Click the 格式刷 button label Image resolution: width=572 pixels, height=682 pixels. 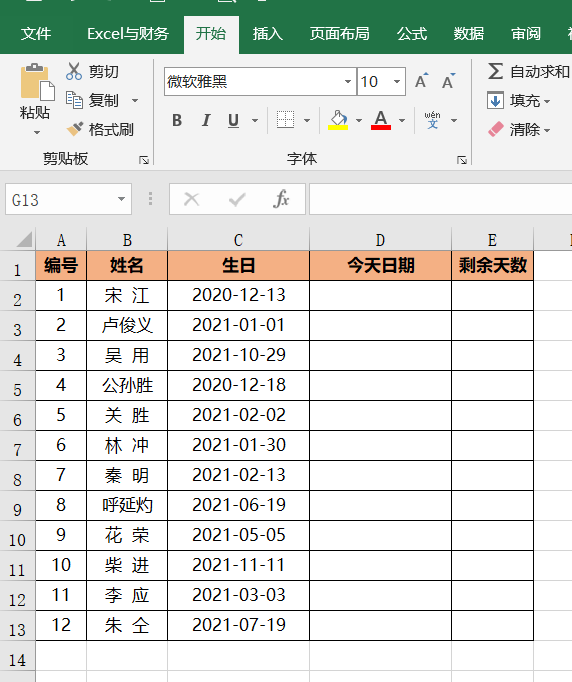(111, 129)
